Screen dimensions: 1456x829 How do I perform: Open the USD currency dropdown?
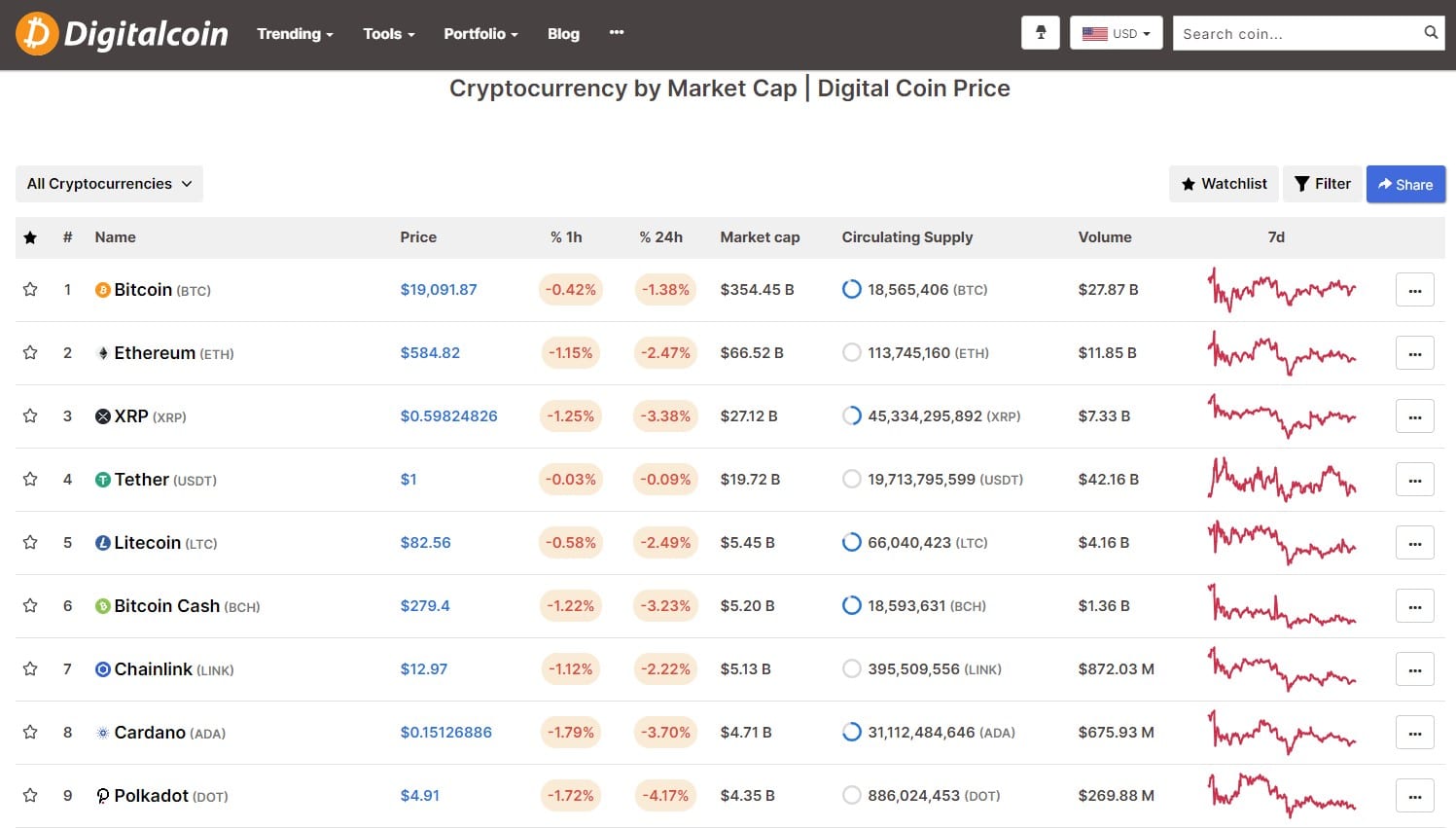pos(1116,33)
